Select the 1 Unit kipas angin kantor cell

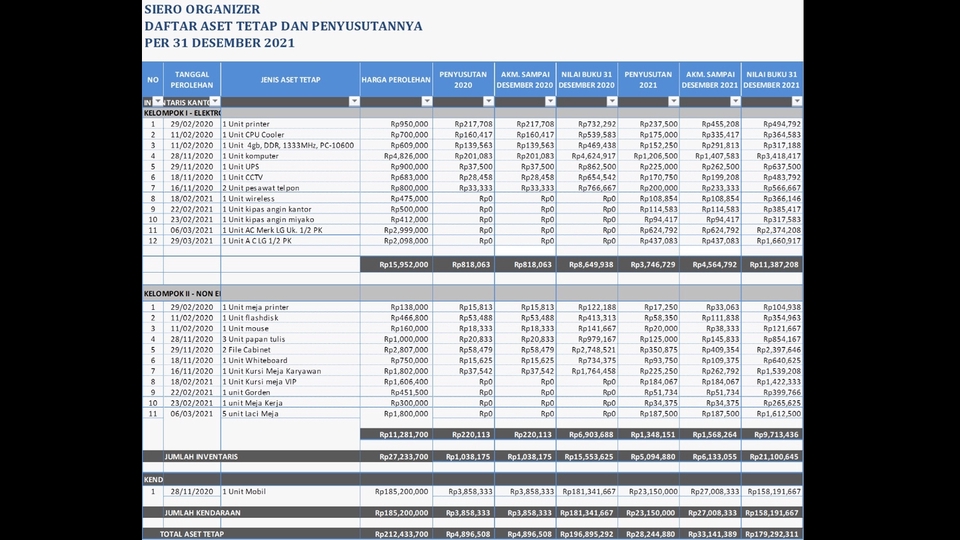pyautogui.click(x=290, y=209)
